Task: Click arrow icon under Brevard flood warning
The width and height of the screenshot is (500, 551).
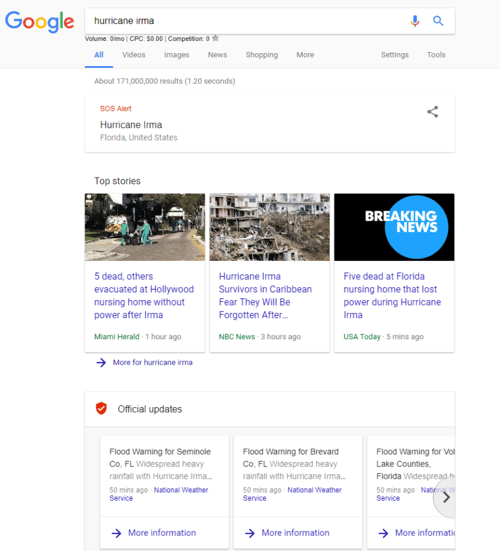Action: click(250, 533)
